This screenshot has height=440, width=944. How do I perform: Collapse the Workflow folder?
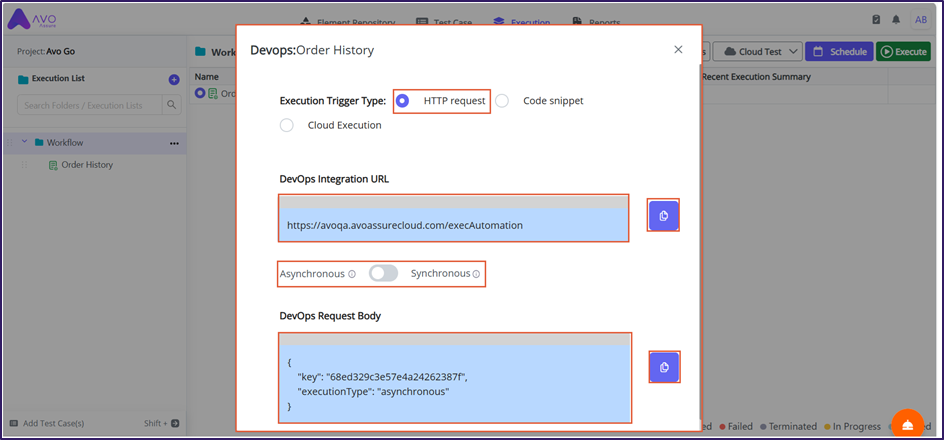25,143
